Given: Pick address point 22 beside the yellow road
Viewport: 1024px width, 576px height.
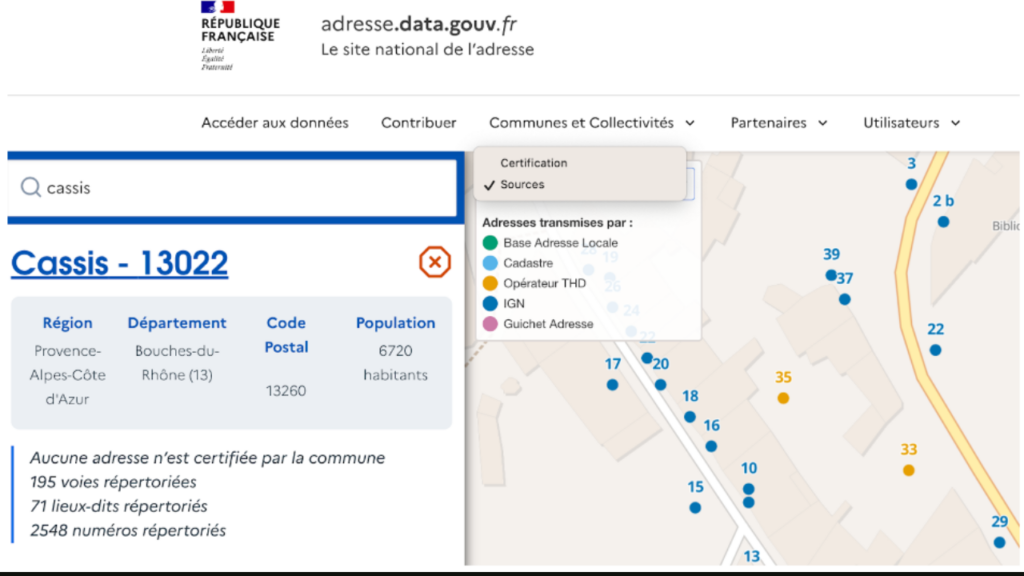Looking at the screenshot, I should pos(935,350).
